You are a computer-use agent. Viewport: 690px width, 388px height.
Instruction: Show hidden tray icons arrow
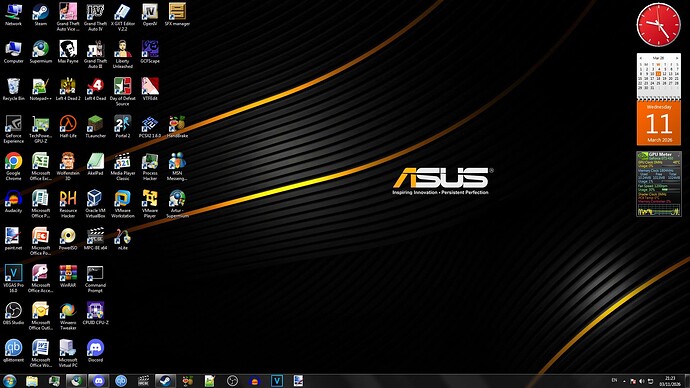(624, 381)
